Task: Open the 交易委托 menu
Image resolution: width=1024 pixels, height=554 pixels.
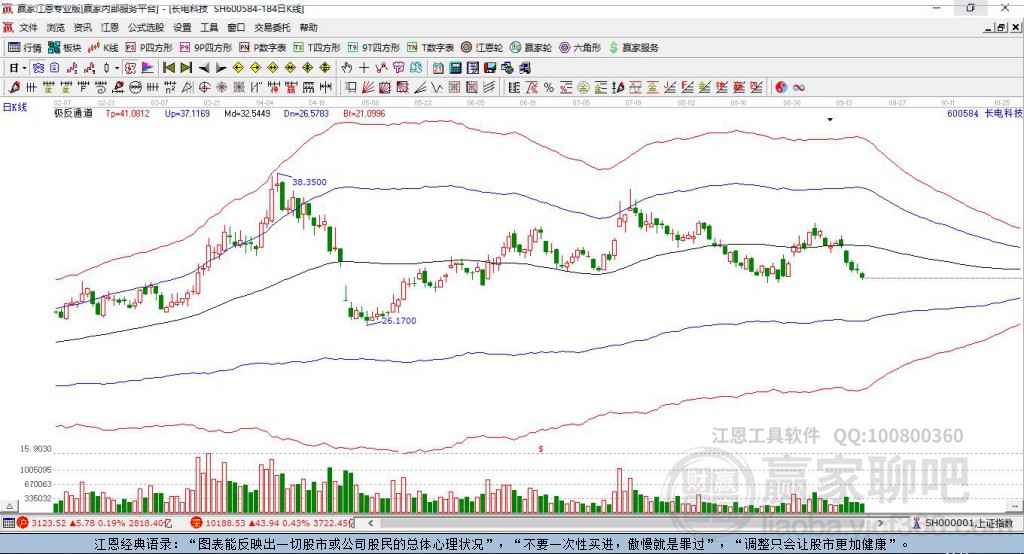Action: pos(272,27)
